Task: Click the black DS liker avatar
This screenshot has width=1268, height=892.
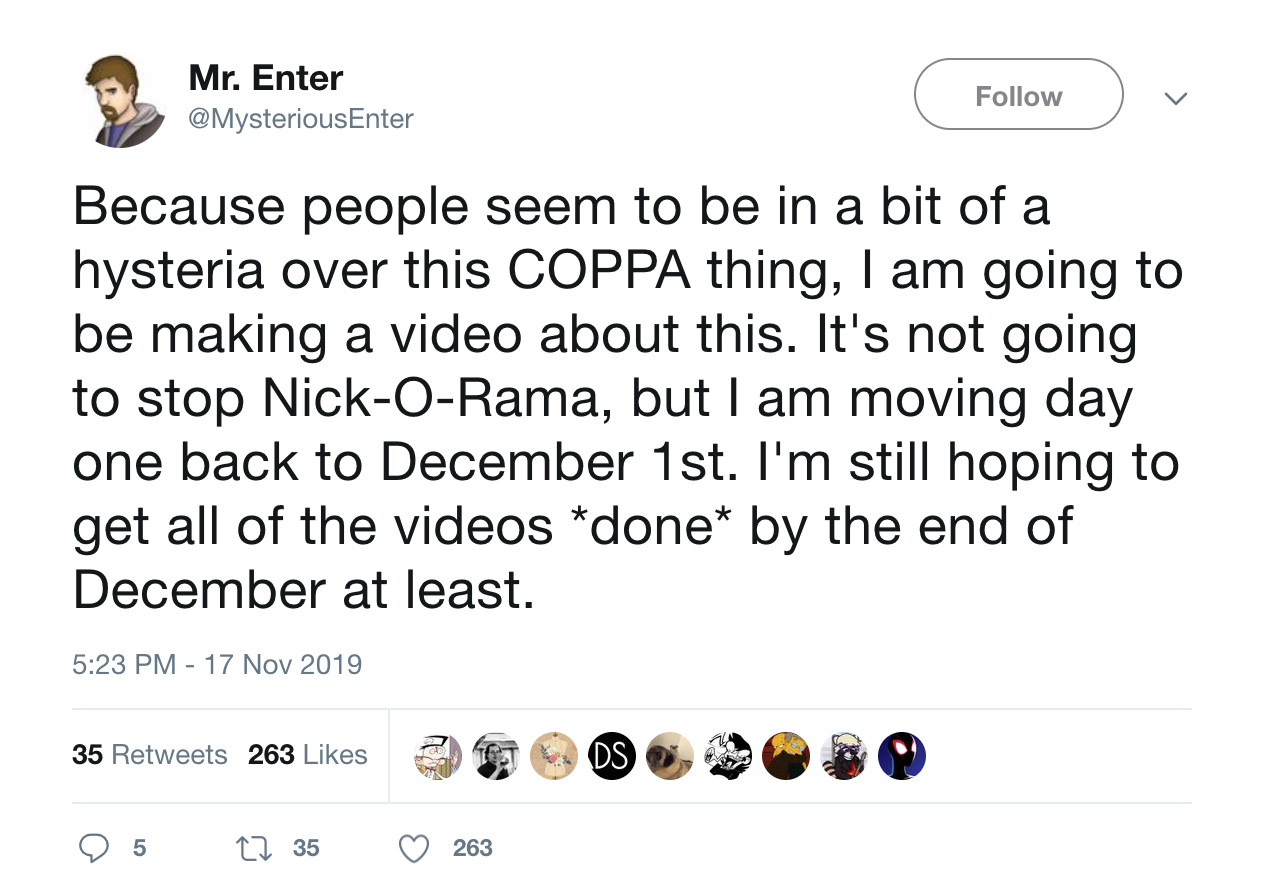Action: tap(612, 756)
